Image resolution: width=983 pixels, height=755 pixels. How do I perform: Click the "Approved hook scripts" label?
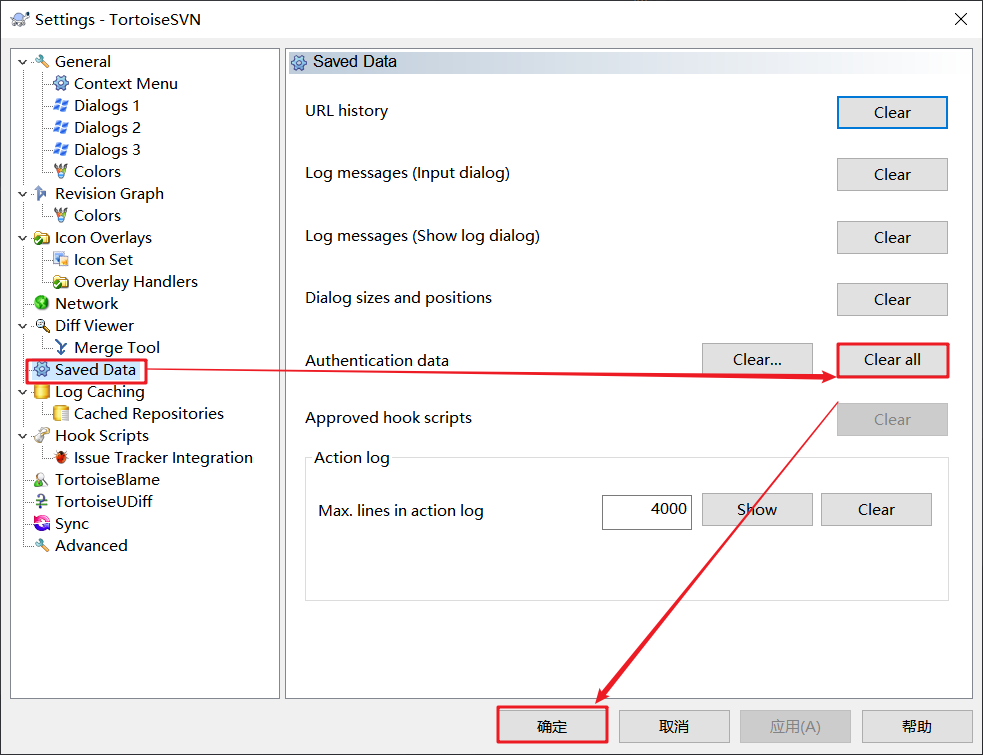(388, 418)
